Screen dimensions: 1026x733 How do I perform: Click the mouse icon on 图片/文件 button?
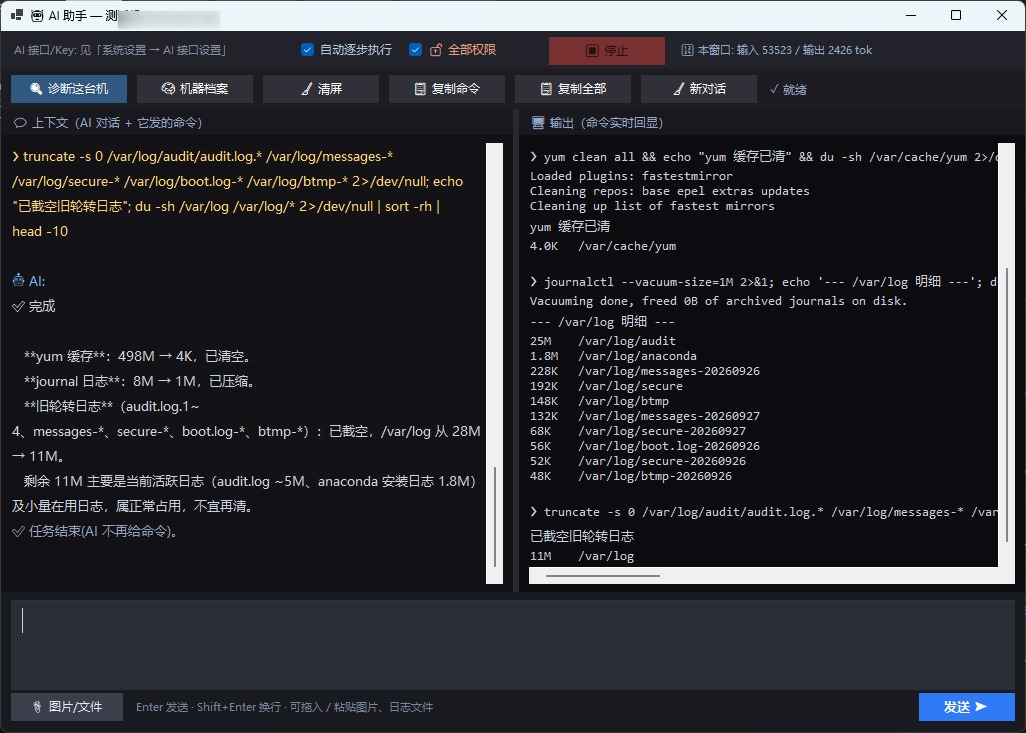[37, 707]
